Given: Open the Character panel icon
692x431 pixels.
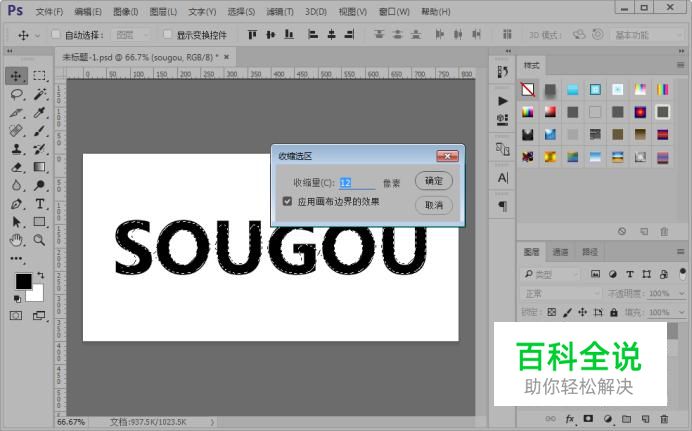Looking at the screenshot, I should pyautogui.click(x=503, y=178).
